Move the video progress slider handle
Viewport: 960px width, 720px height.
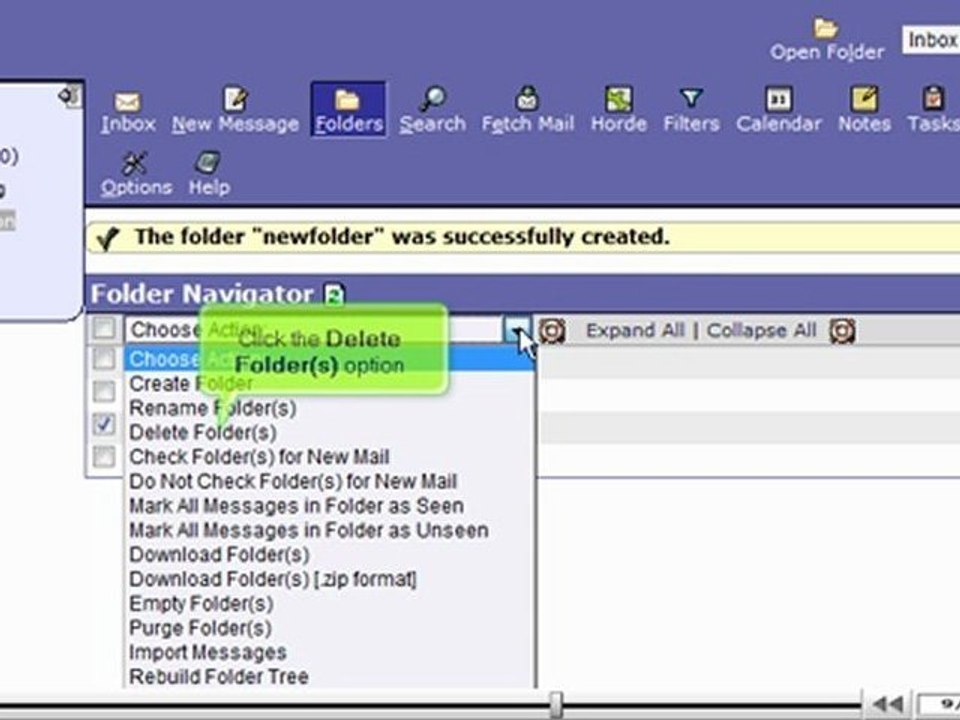click(x=555, y=705)
